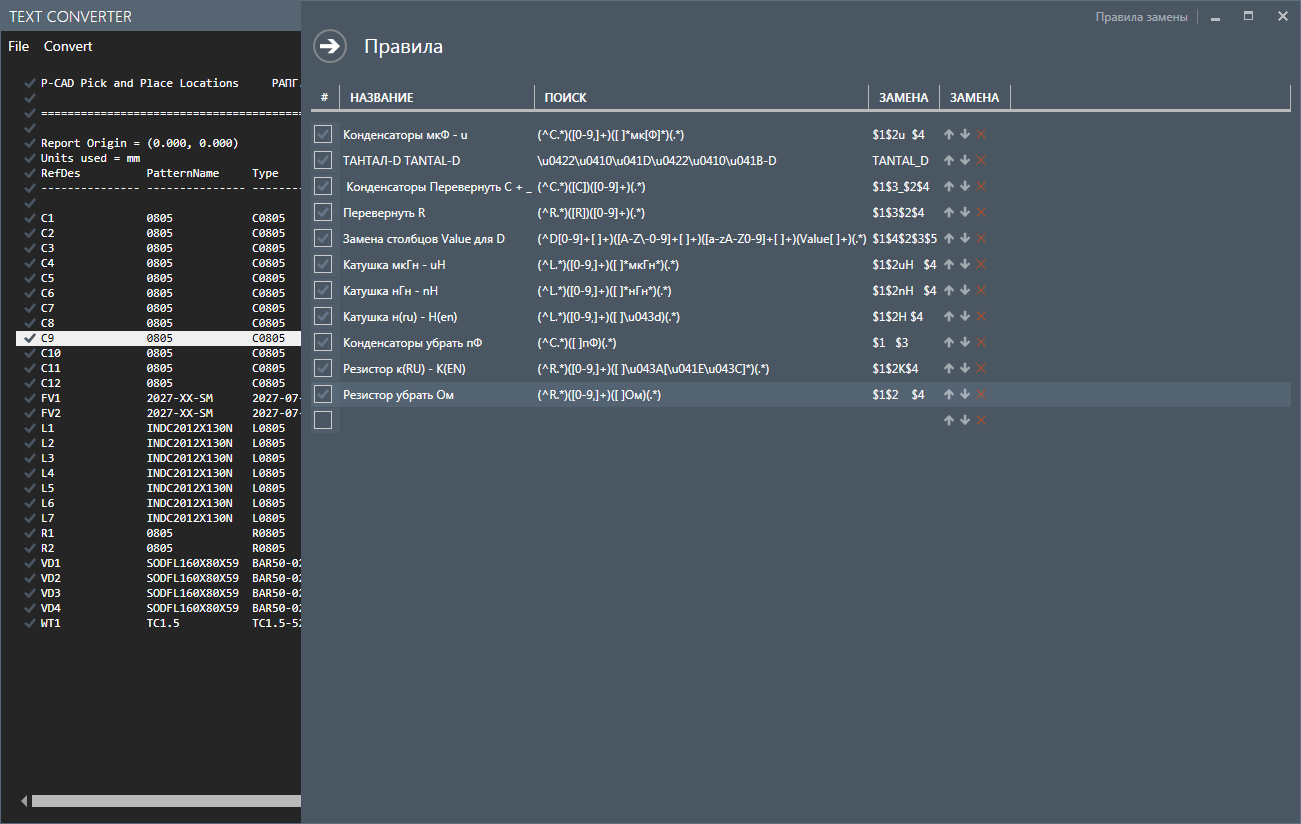Toggle checkbox for Катушка нГн - nH rule

[x=323, y=290]
